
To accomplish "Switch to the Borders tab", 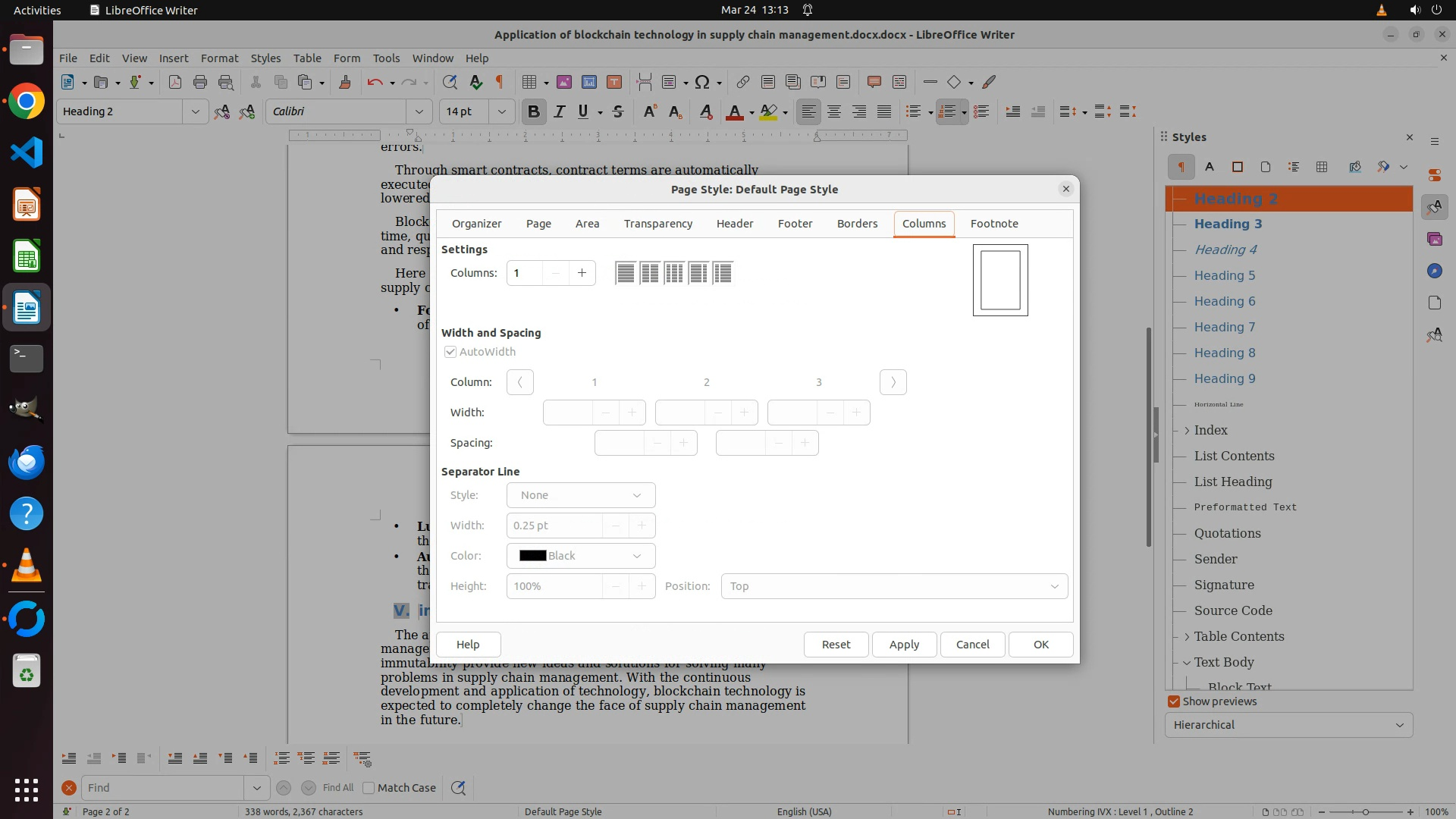I will point(857,224).
